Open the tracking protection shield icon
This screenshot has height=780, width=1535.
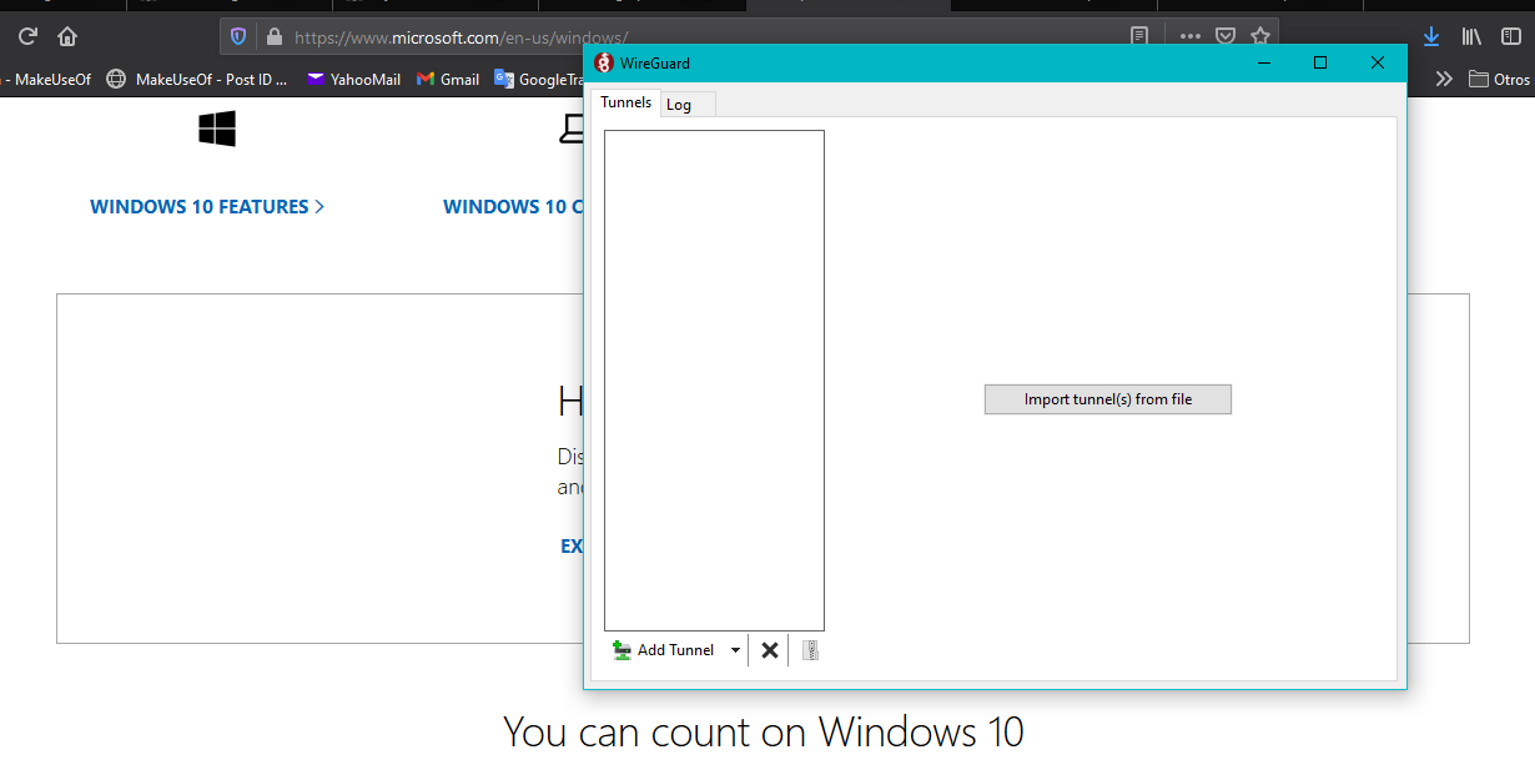pyautogui.click(x=237, y=36)
